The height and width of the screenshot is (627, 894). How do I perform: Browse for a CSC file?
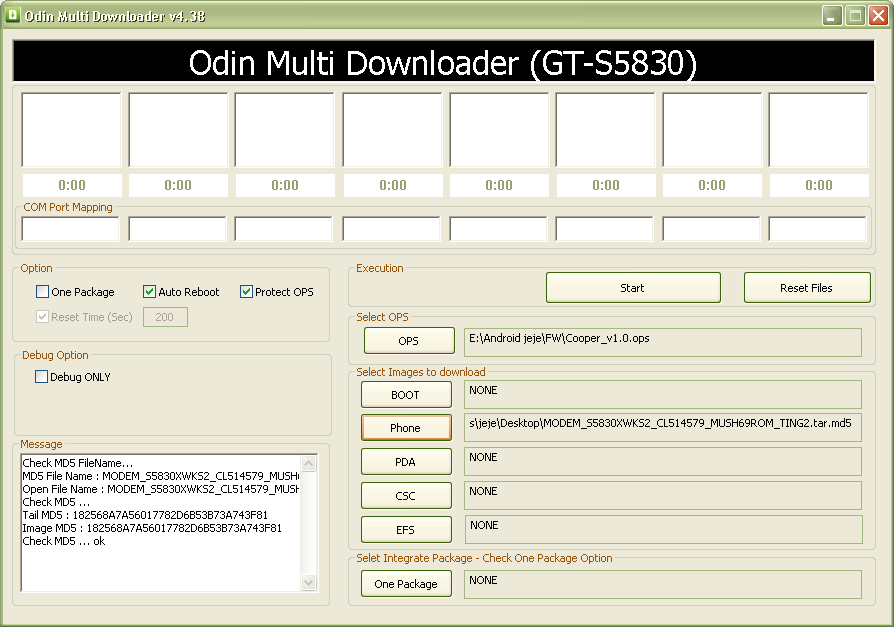coord(405,496)
